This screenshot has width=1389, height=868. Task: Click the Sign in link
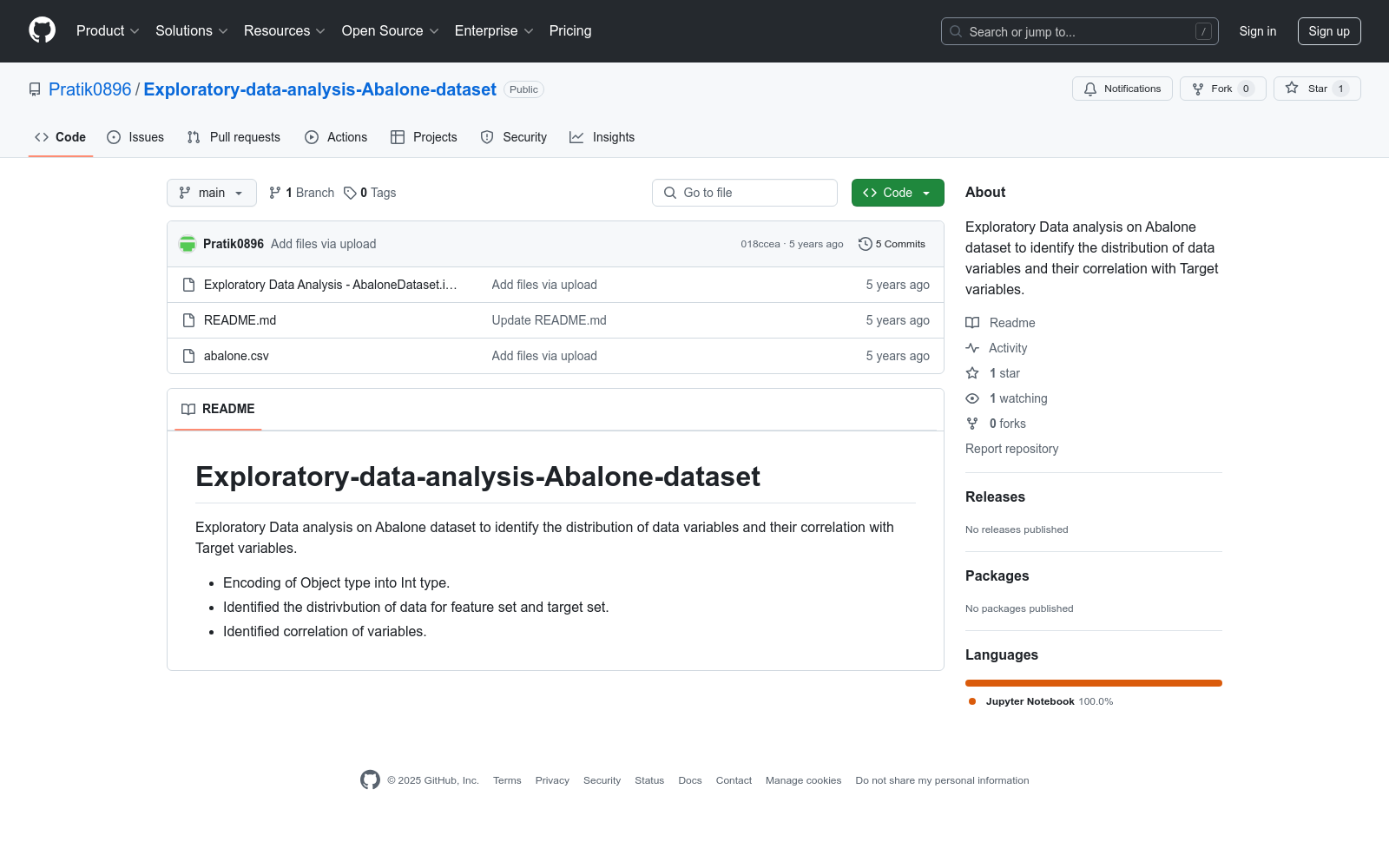pyautogui.click(x=1258, y=31)
